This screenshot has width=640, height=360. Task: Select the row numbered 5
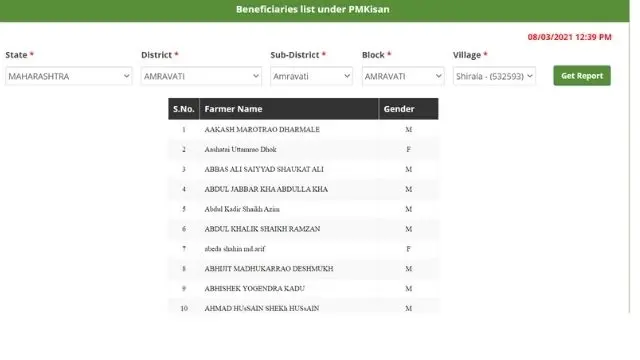[x=304, y=209]
